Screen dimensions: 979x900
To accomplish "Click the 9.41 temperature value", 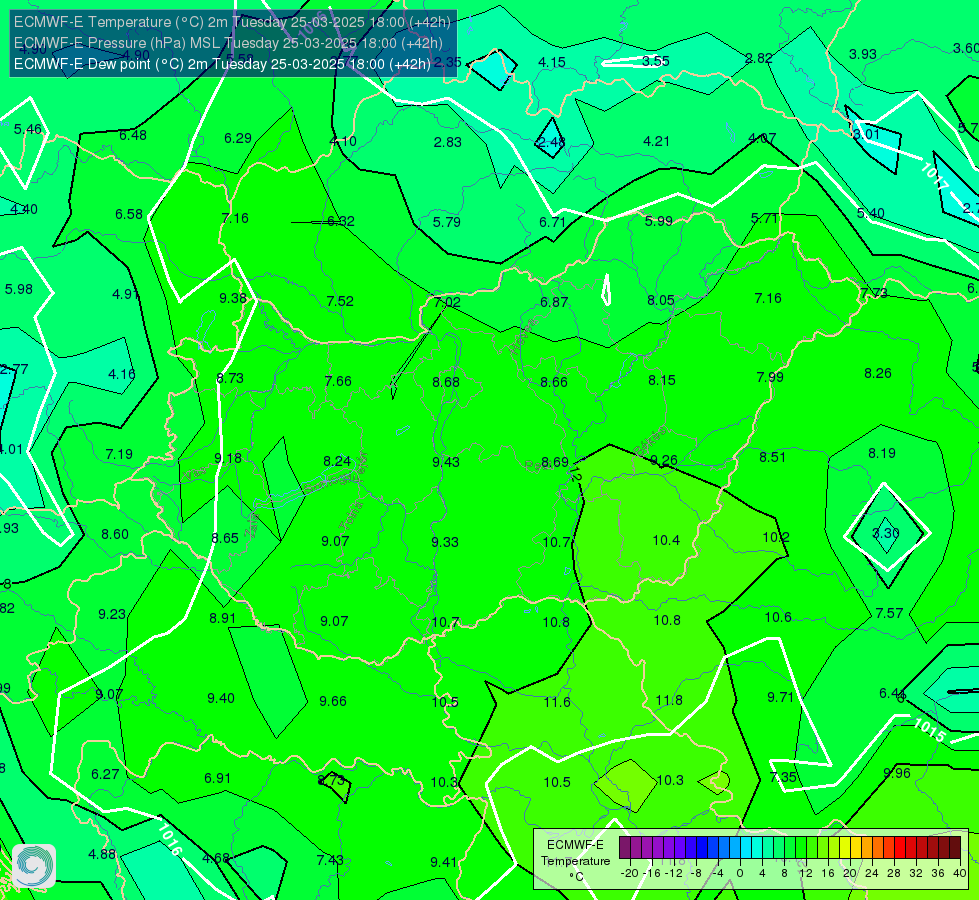I will click(x=443, y=862).
